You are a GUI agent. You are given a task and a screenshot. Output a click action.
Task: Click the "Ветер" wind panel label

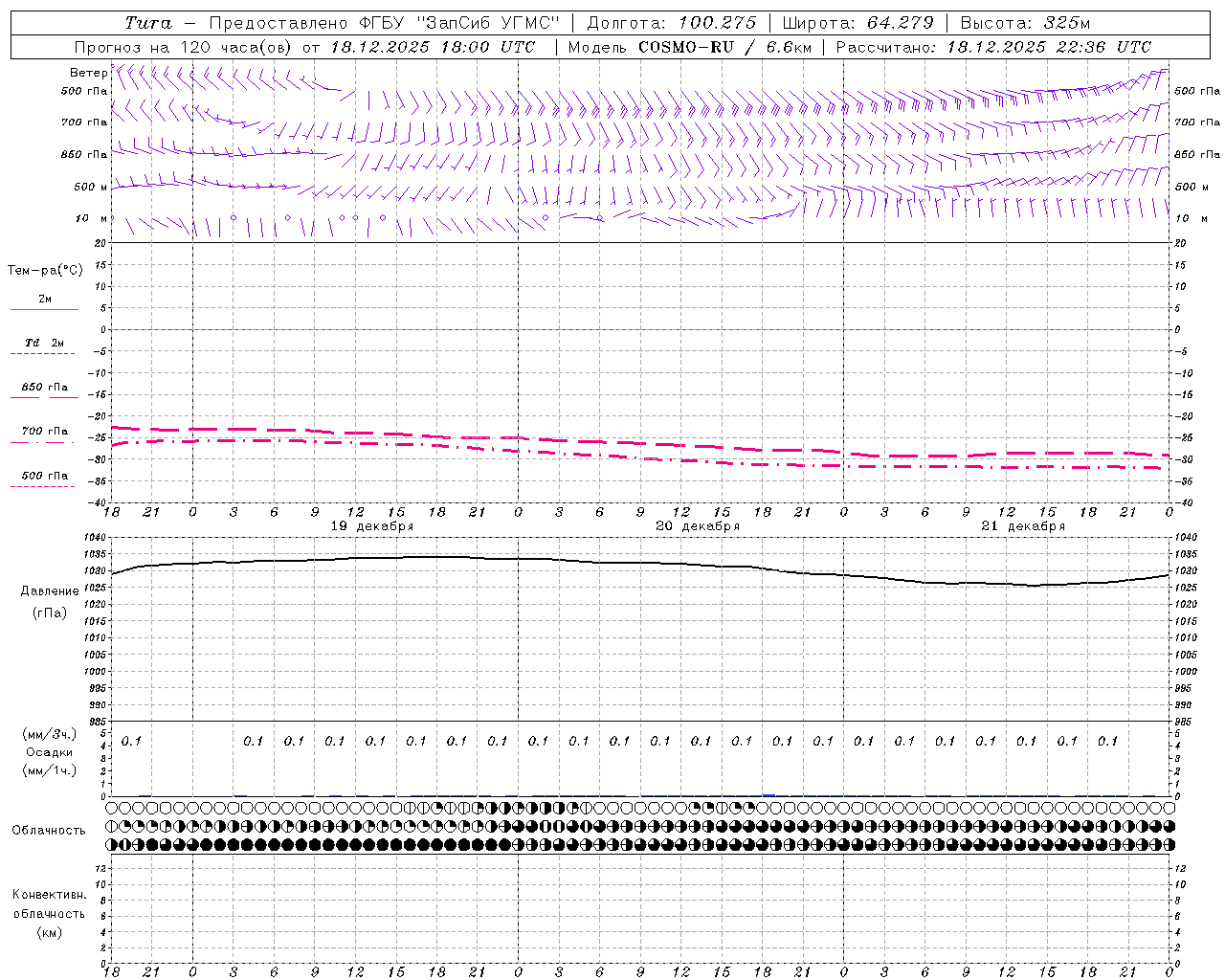point(88,73)
